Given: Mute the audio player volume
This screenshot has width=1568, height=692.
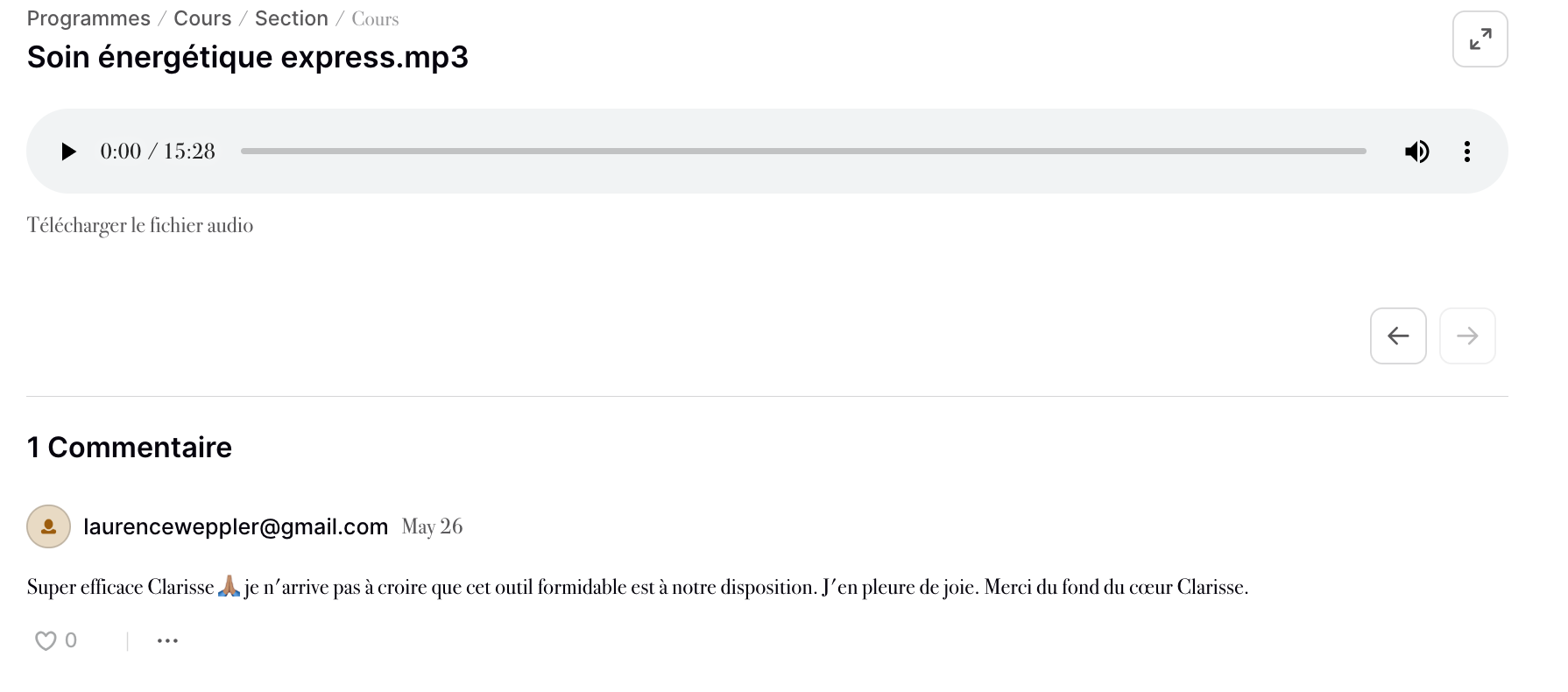Looking at the screenshot, I should [x=1416, y=152].
